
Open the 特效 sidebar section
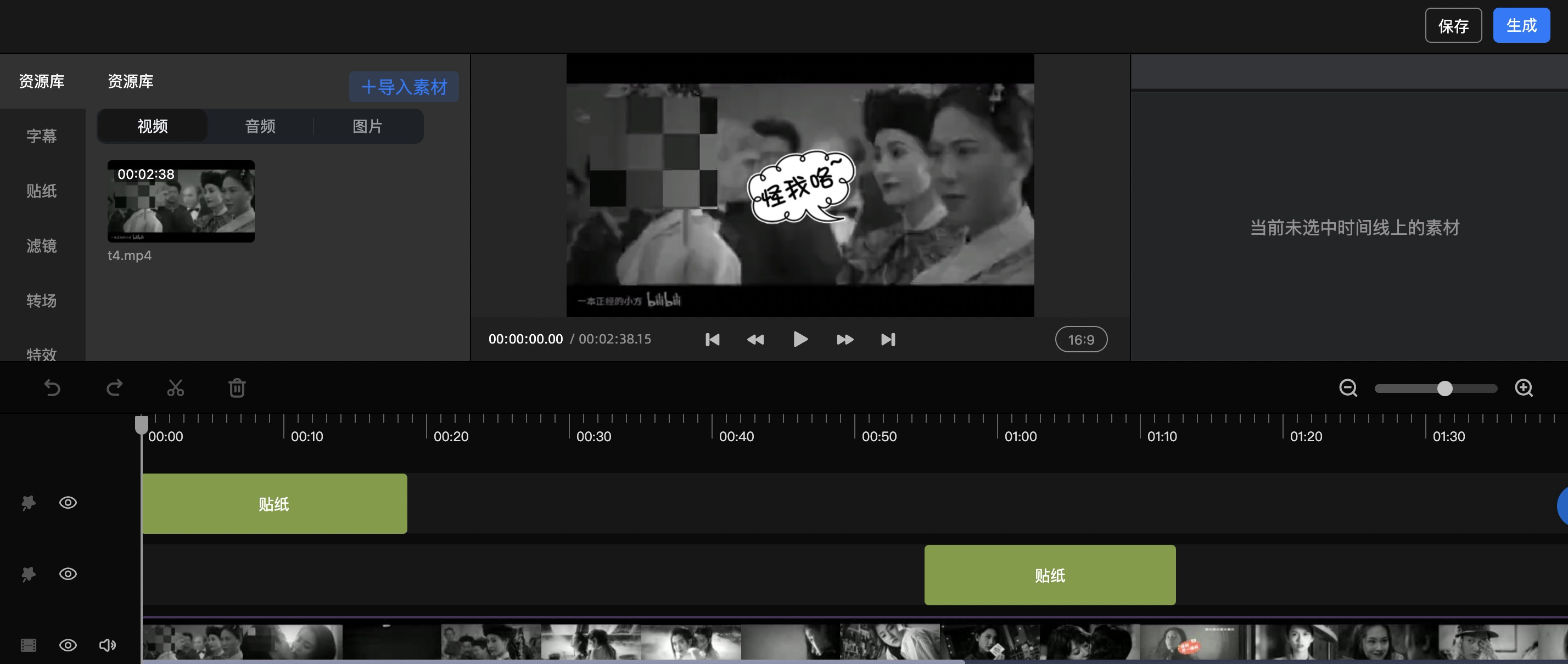(x=42, y=353)
